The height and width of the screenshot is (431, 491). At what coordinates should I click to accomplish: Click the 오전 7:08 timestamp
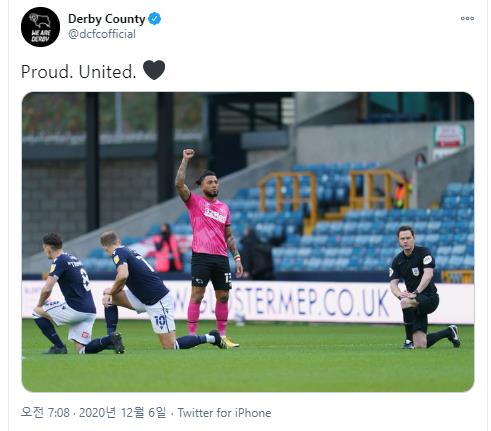pyautogui.click(x=45, y=413)
